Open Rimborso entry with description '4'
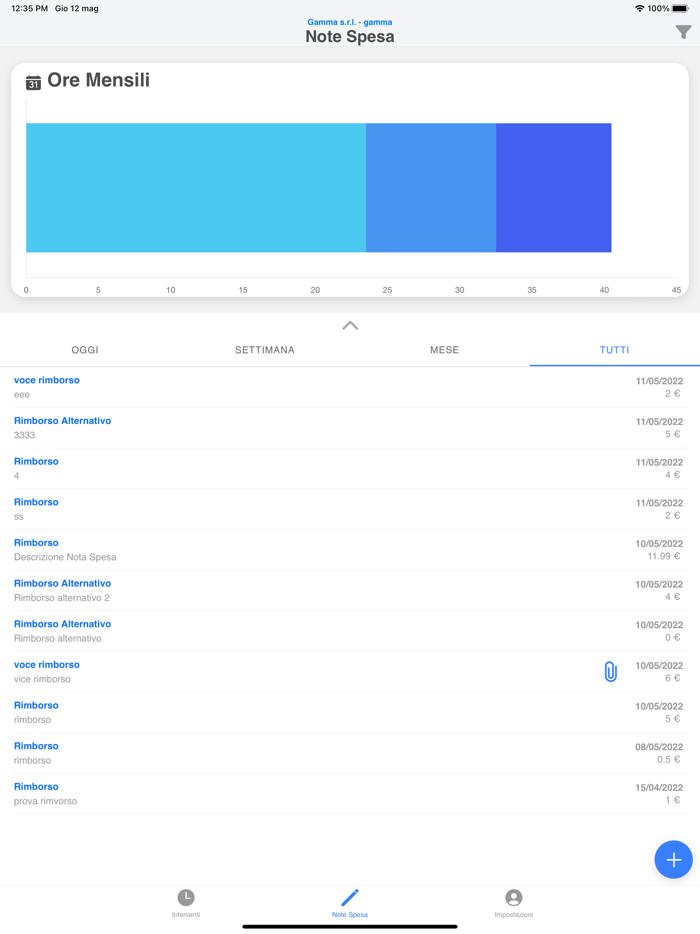700x934 pixels. [x=350, y=468]
